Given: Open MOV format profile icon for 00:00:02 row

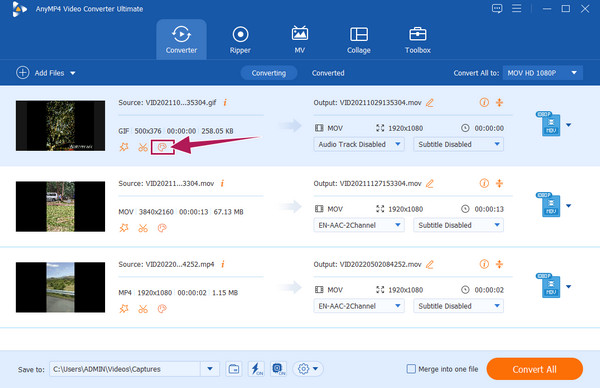Looking at the screenshot, I should 548,286.
